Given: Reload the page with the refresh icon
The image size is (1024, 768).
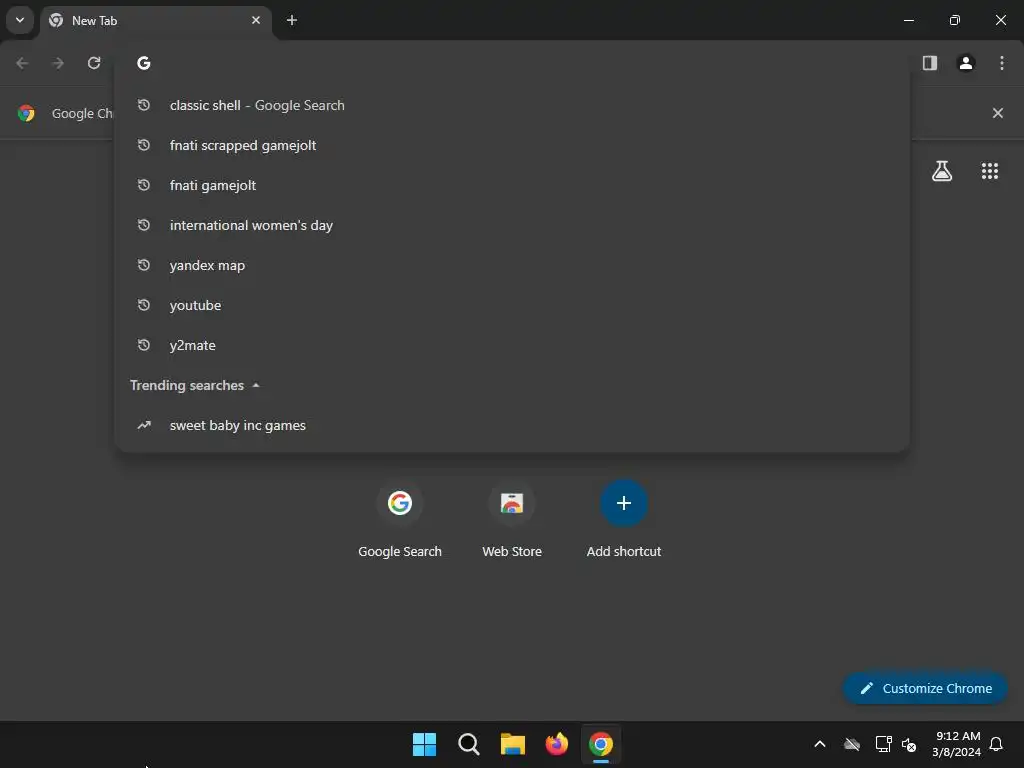Looking at the screenshot, I should point(94,63).
